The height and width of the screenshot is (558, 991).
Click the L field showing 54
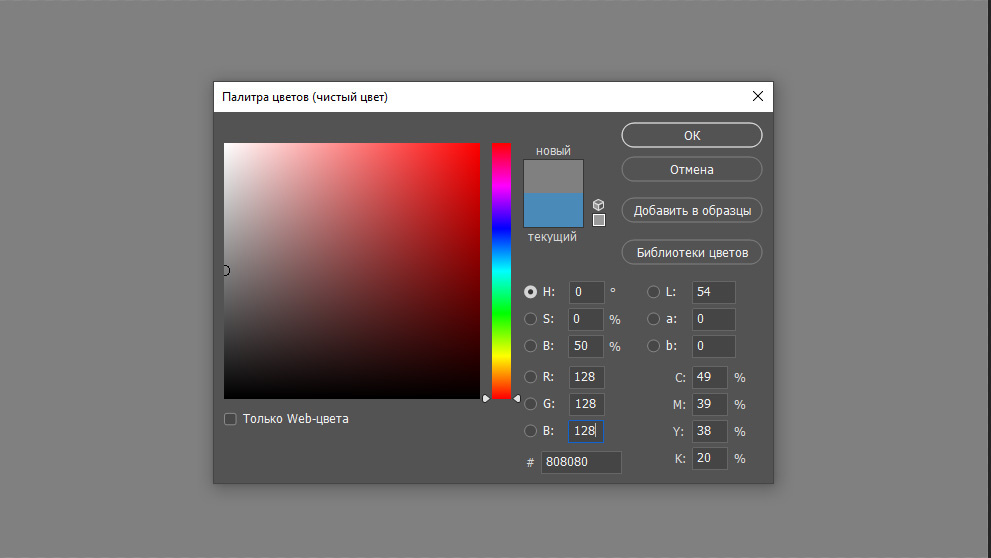pos(714,292)
